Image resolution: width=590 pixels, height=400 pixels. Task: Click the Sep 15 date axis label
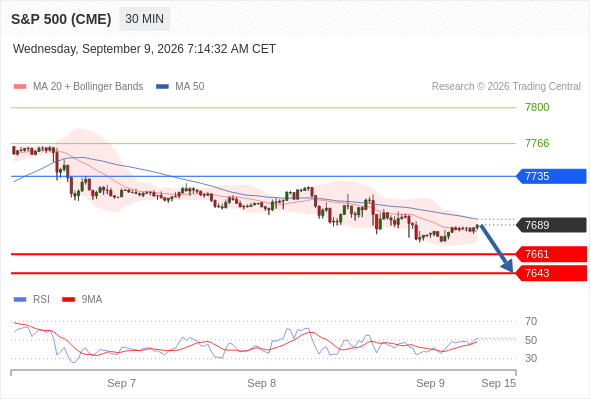(499, 383)
